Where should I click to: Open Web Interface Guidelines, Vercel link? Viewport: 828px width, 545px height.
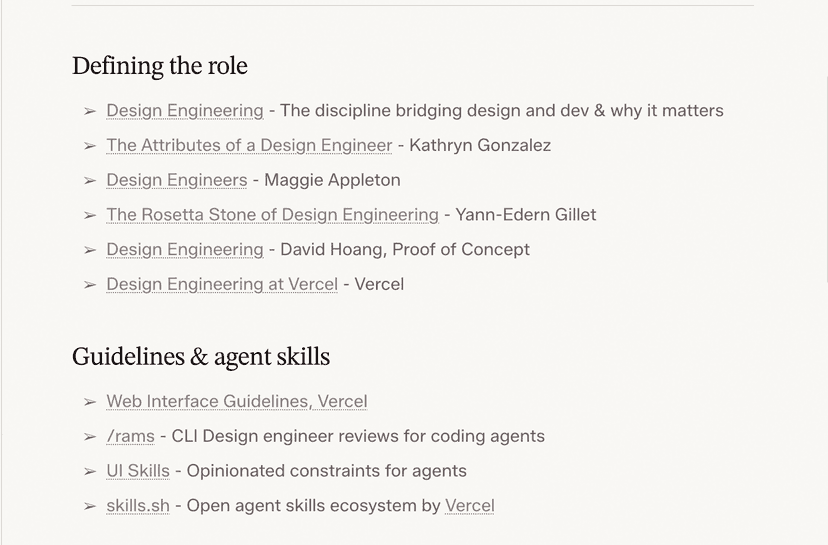[x=237, y=402]
